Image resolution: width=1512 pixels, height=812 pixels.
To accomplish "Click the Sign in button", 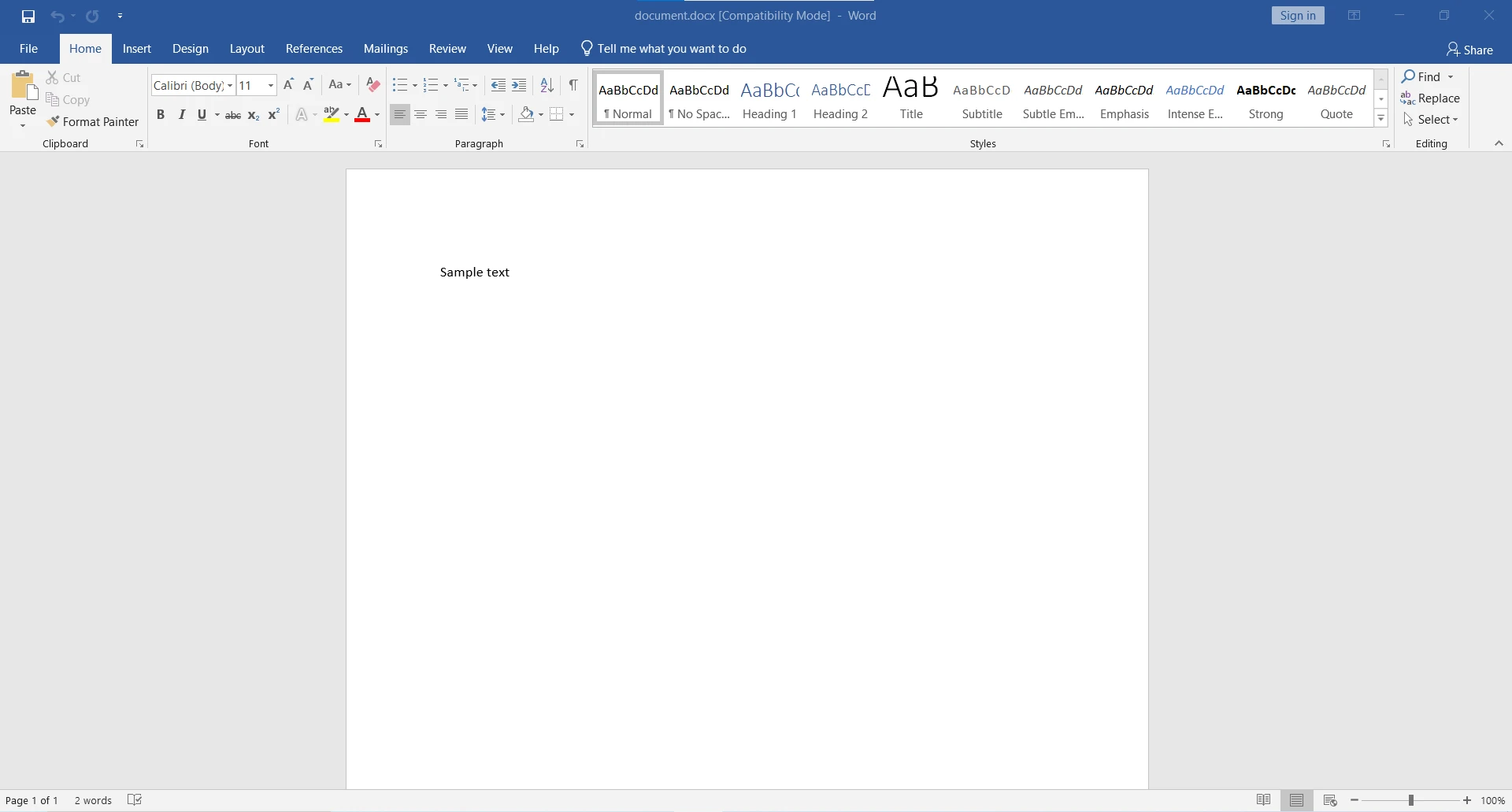I will [1297, 16].
